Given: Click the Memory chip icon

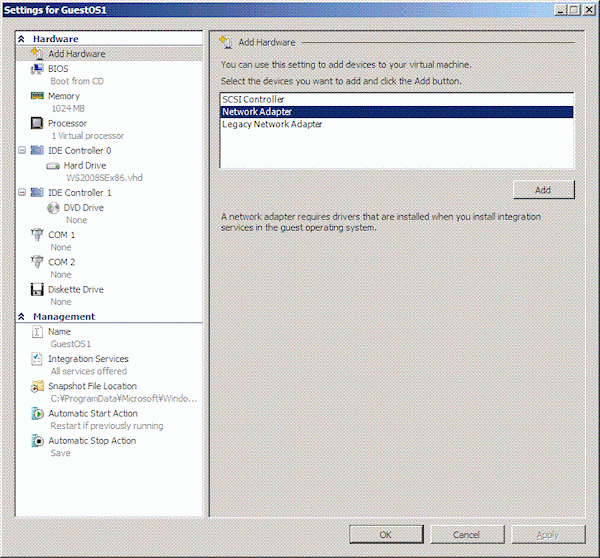Looking at the screenshot, I should (x=37, y=96).
